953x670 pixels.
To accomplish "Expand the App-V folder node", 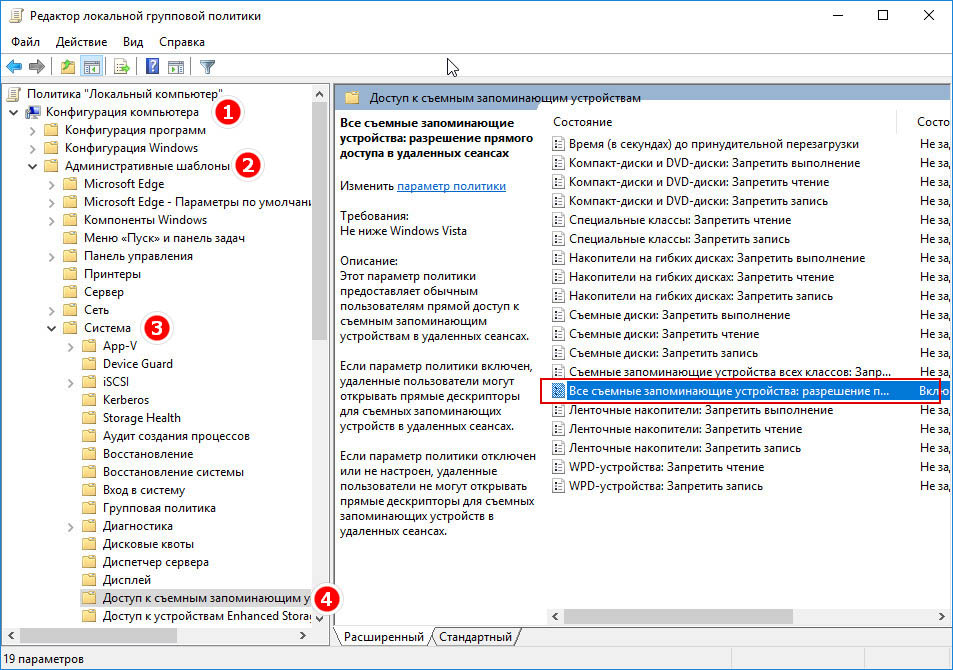I will point(70,346).
